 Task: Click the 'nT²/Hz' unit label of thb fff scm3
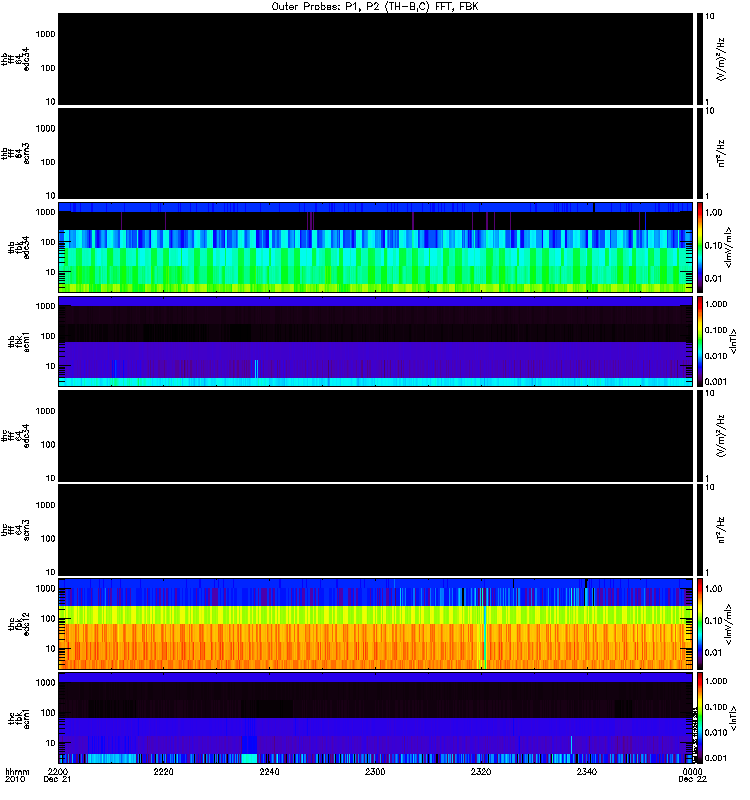(x=720, y=153)
